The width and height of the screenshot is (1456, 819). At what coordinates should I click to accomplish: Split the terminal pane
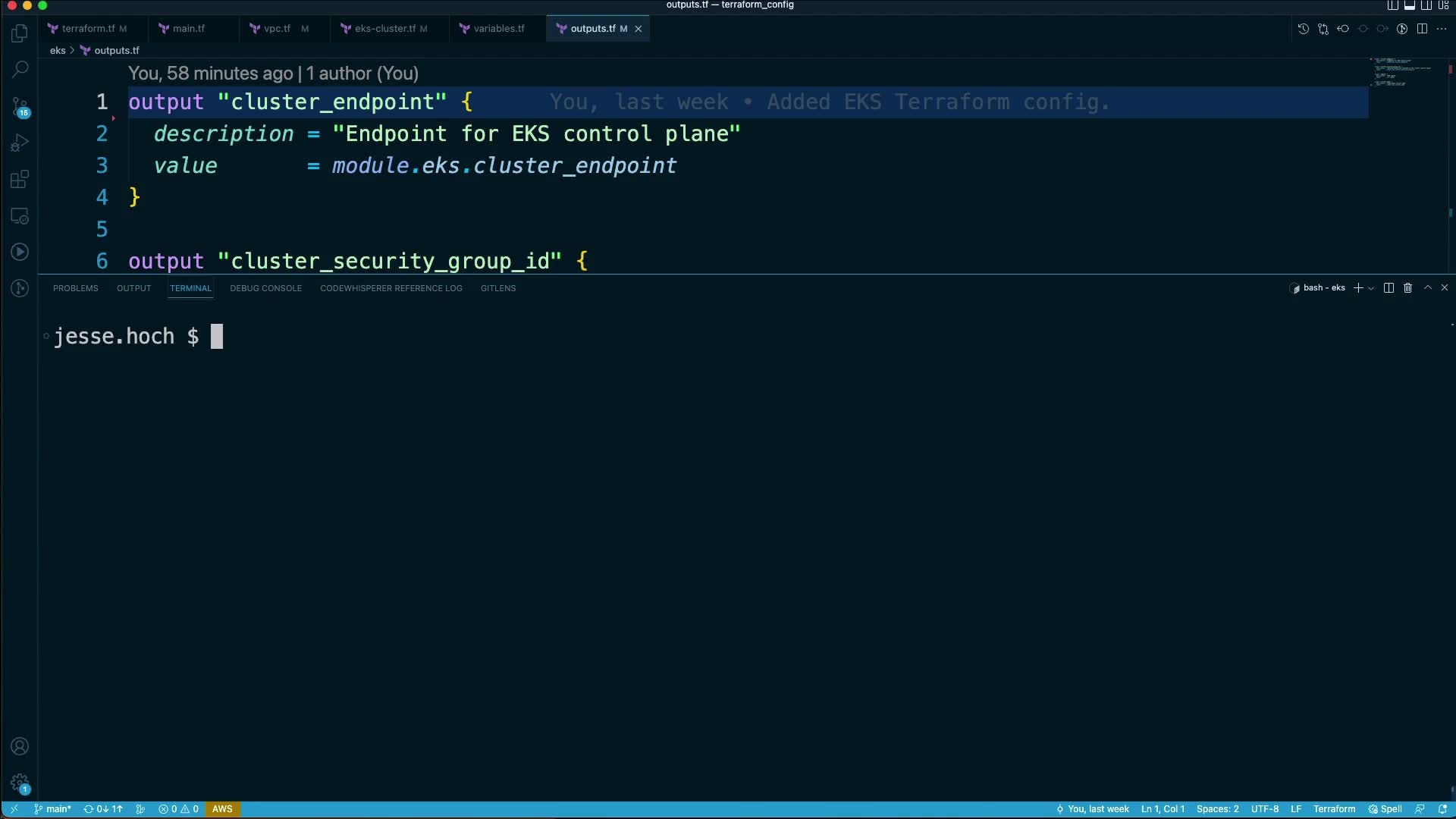pyautogui.click(x=1389, y=288)
